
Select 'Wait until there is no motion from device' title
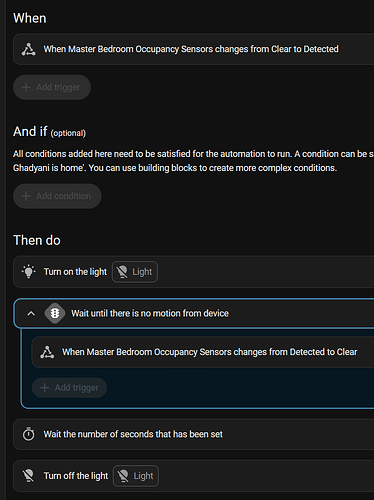150,313
